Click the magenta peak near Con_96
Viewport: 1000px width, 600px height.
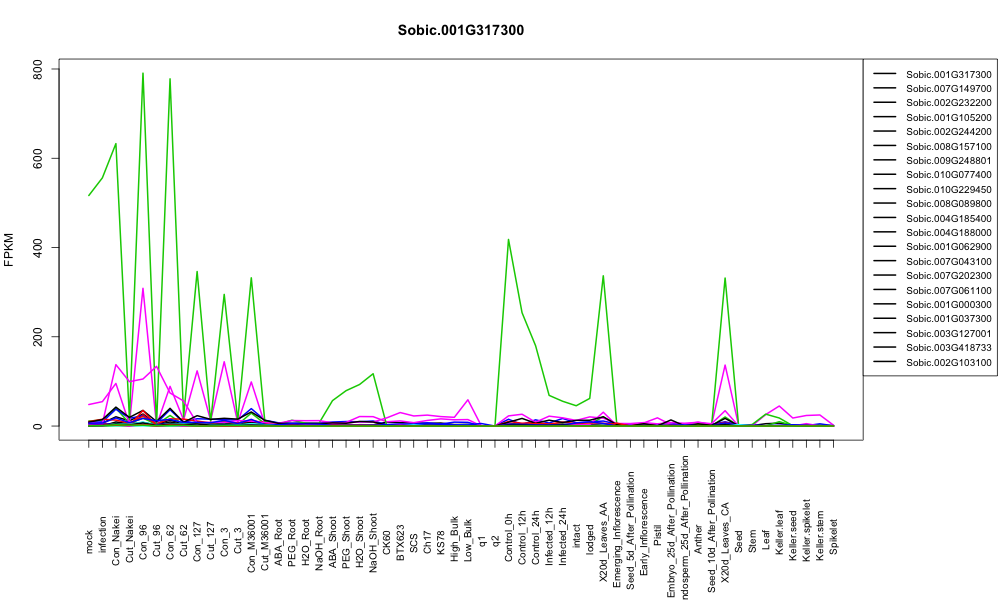point(143,289)
